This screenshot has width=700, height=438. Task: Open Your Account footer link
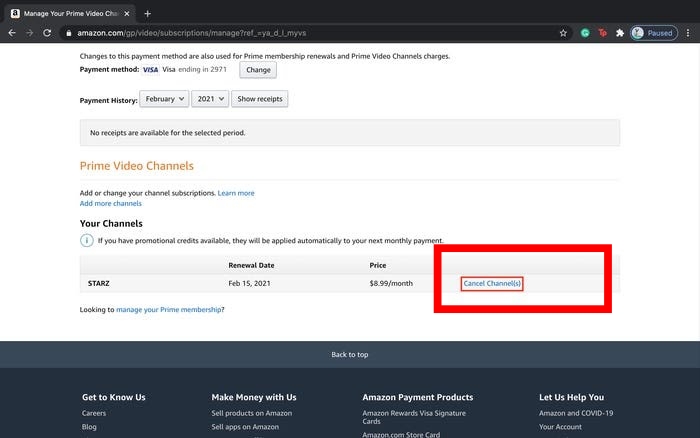[560, 426]
